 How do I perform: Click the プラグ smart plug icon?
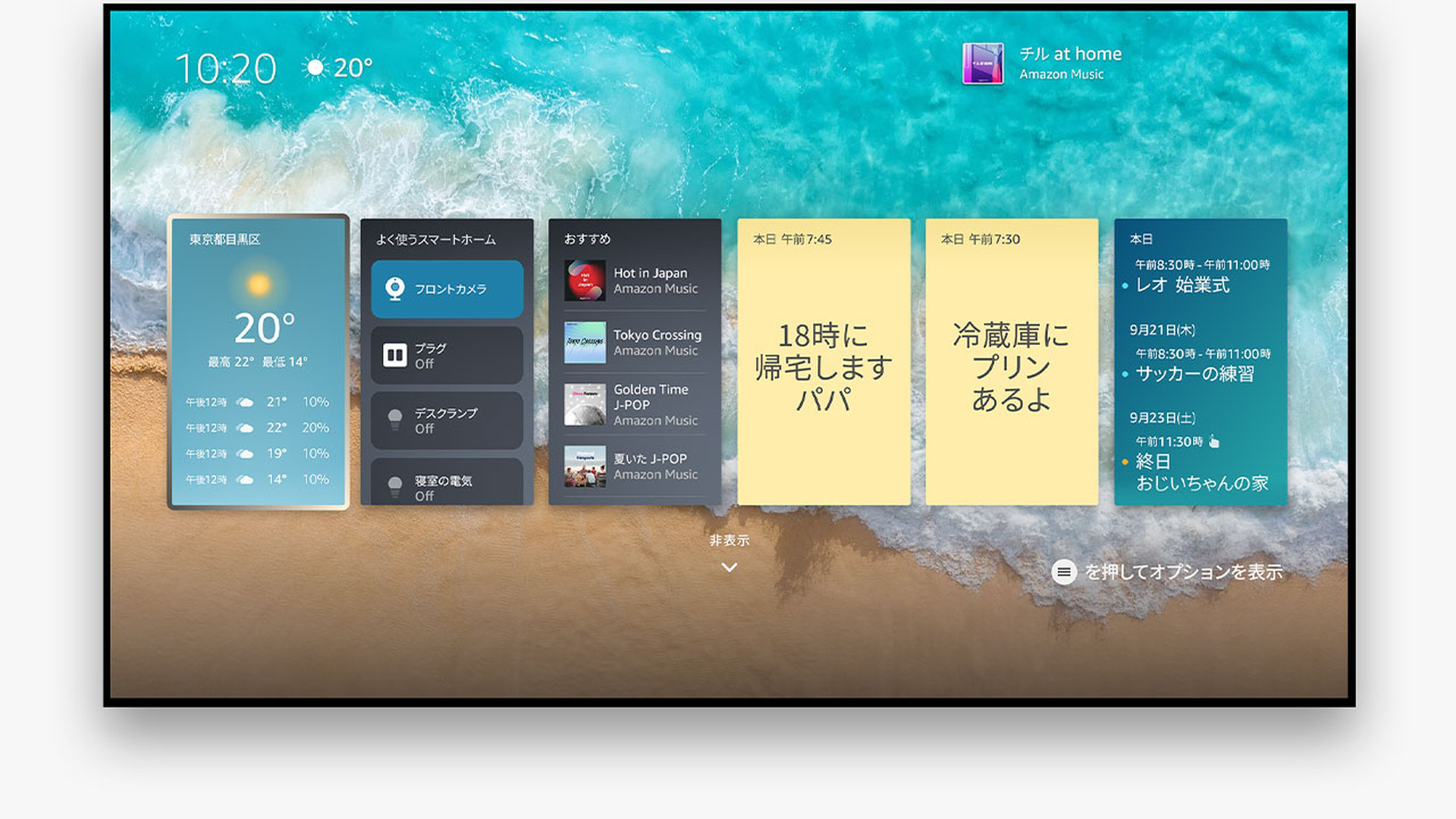tap(395, 355)
